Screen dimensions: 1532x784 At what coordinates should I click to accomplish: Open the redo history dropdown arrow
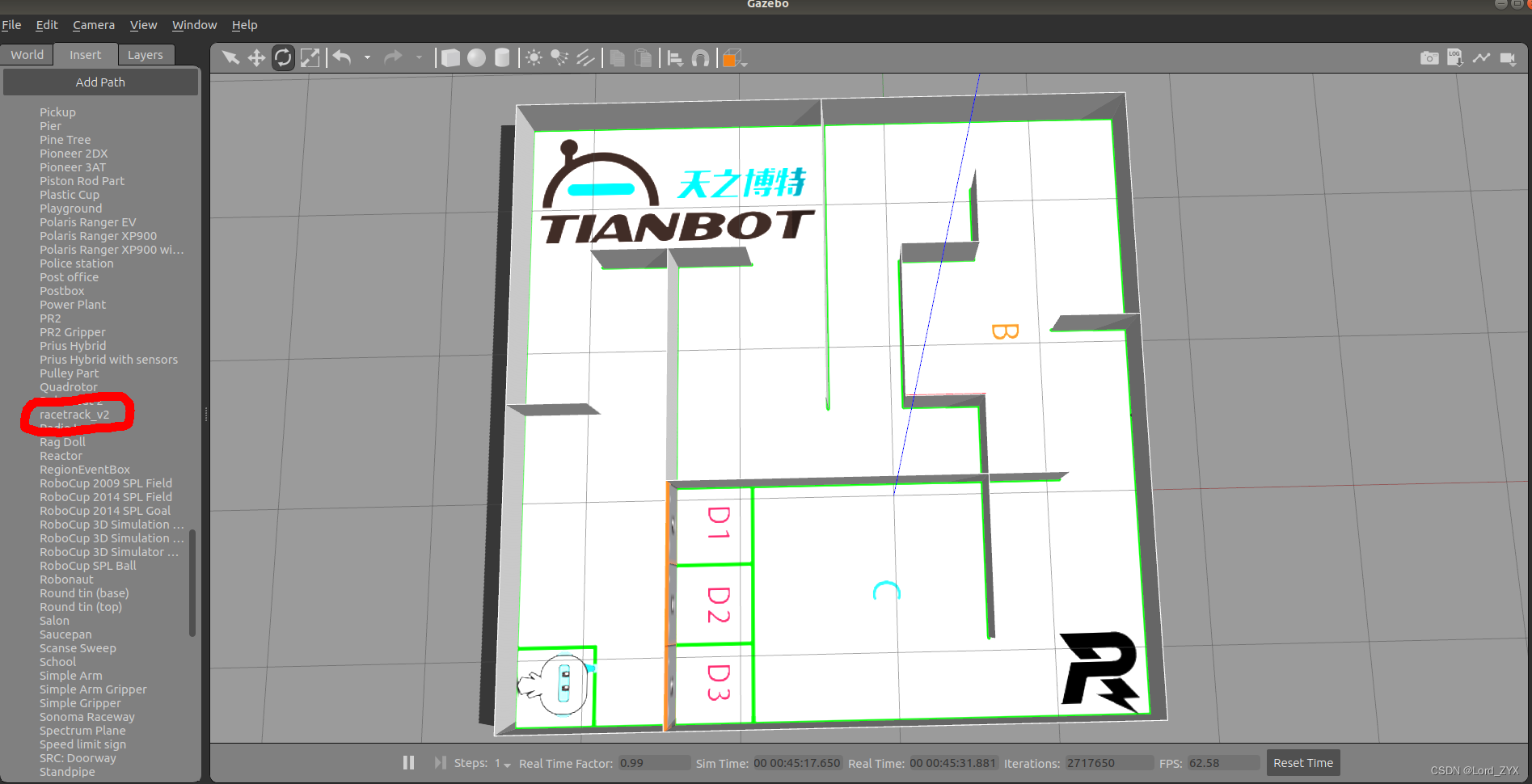[x=419, y=57]
